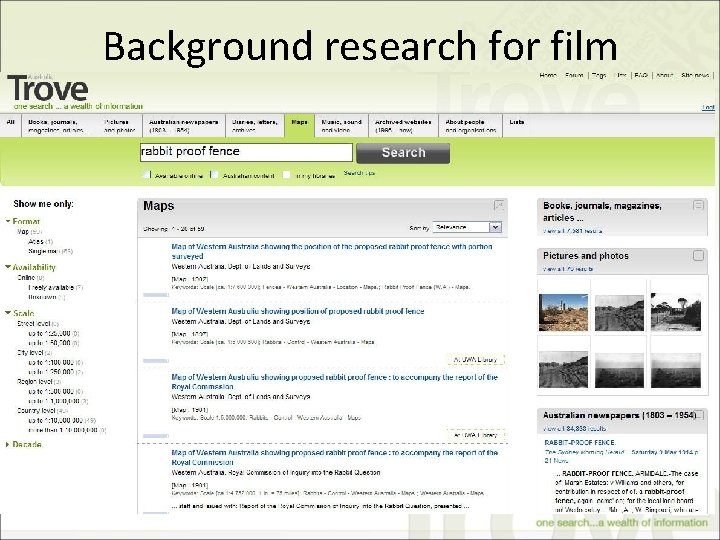This screenshot has height=540, width=720.
Task: Open the last thumbnail in bottom photo row
Action: tap(676, 370)
